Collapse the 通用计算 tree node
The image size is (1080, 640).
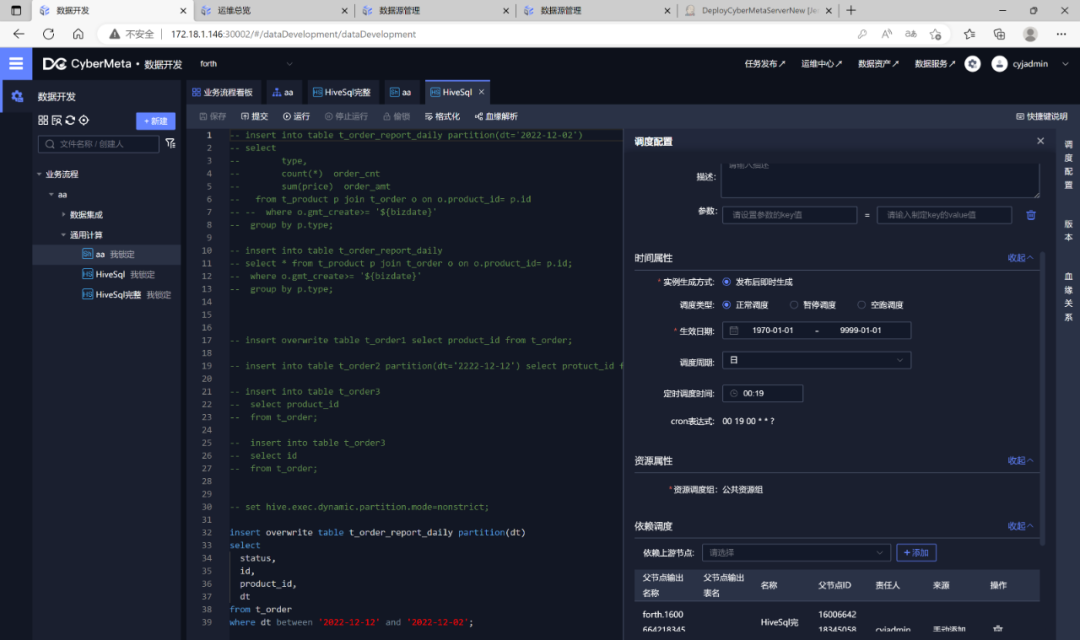tap(63, 235)
